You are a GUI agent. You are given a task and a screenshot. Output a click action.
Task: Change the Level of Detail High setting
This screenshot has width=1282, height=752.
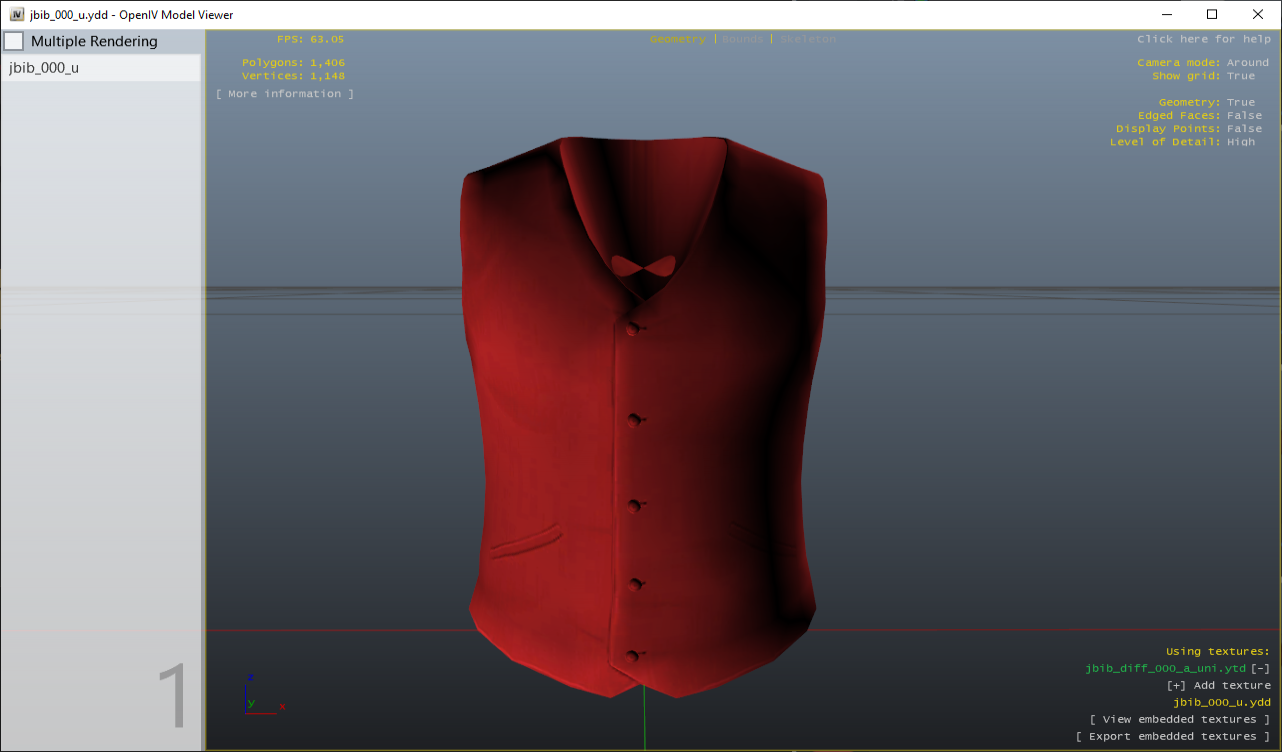pyautogui.click(x=1240, y=142)
